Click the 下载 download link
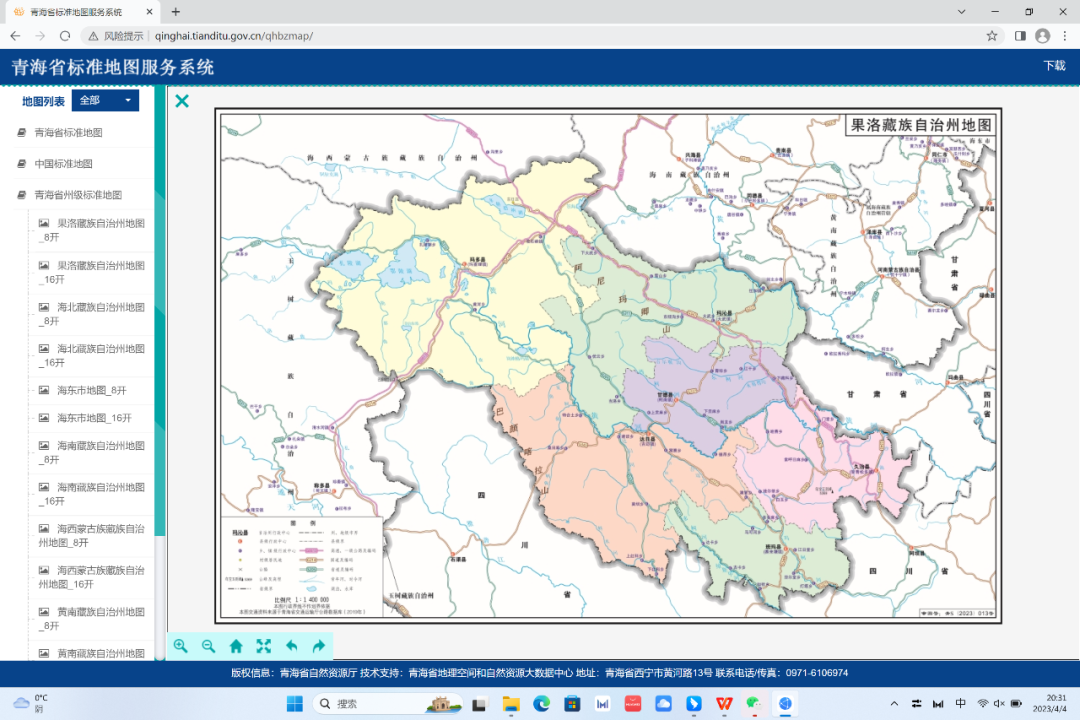The width and height of the screenshot is (1080, 720). point(1054,65)
